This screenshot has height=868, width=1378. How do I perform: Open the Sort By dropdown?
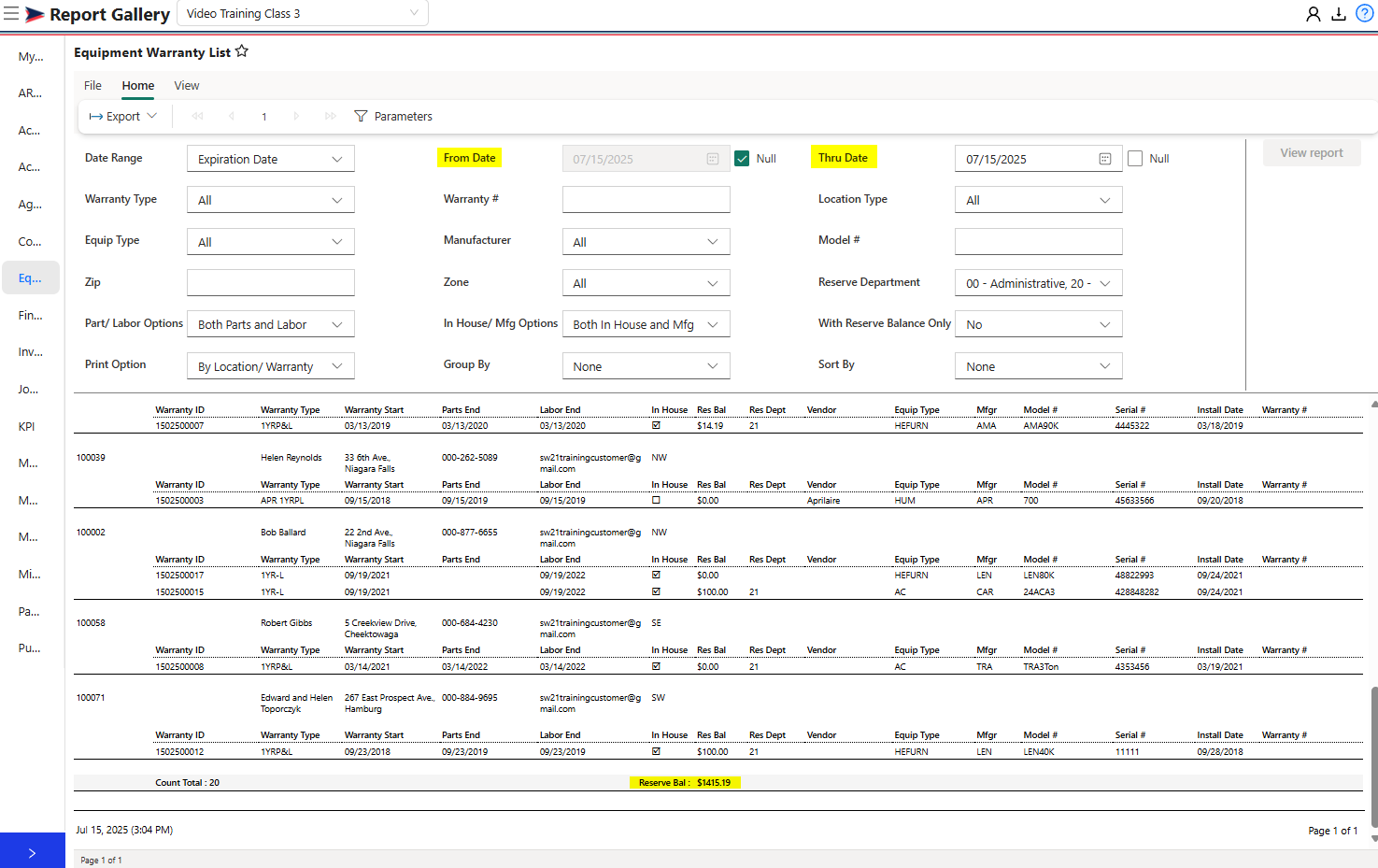pyautogui.click(x=1039, y=366)
